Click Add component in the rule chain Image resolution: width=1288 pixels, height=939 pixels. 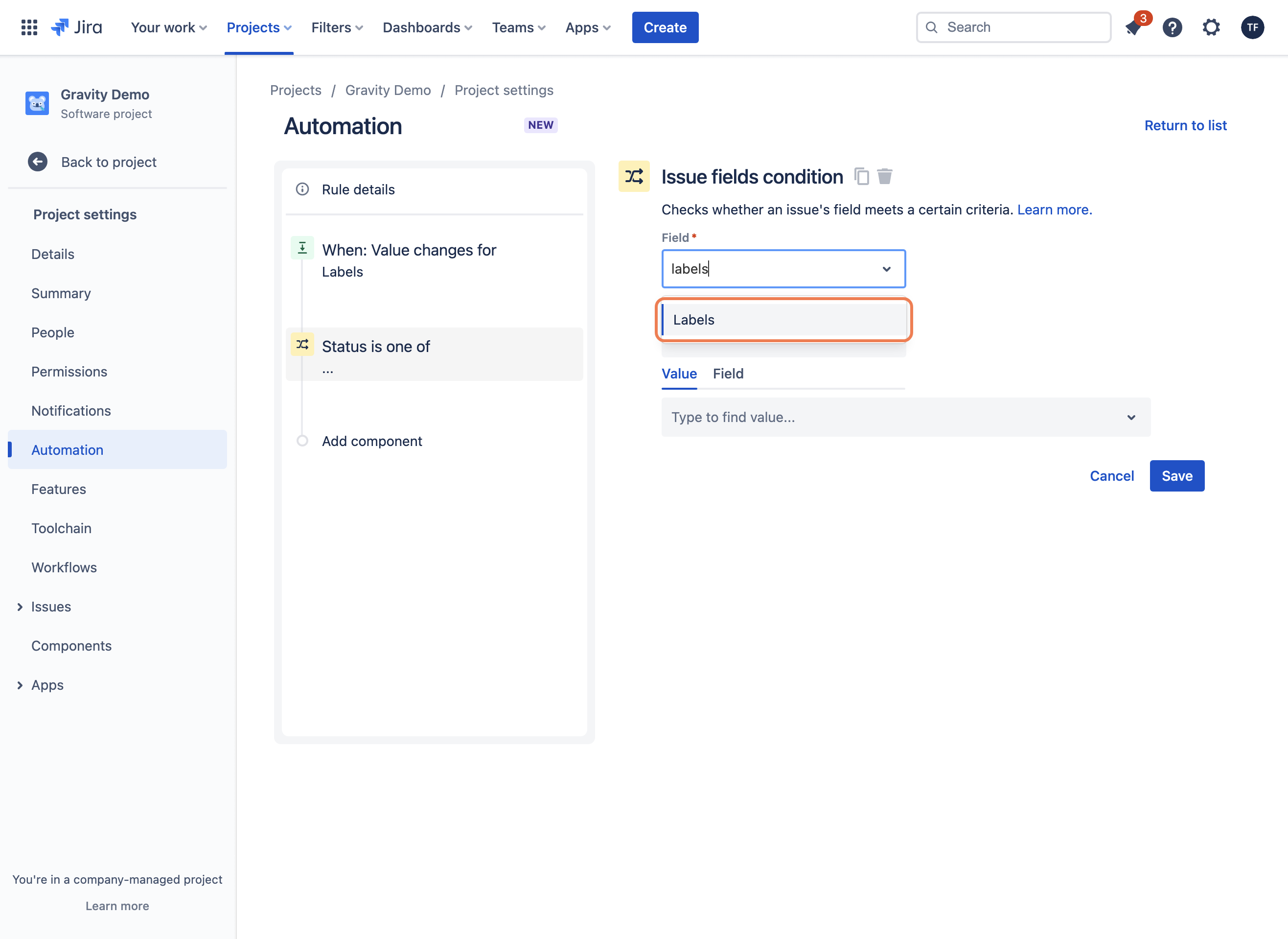(371, 441)
